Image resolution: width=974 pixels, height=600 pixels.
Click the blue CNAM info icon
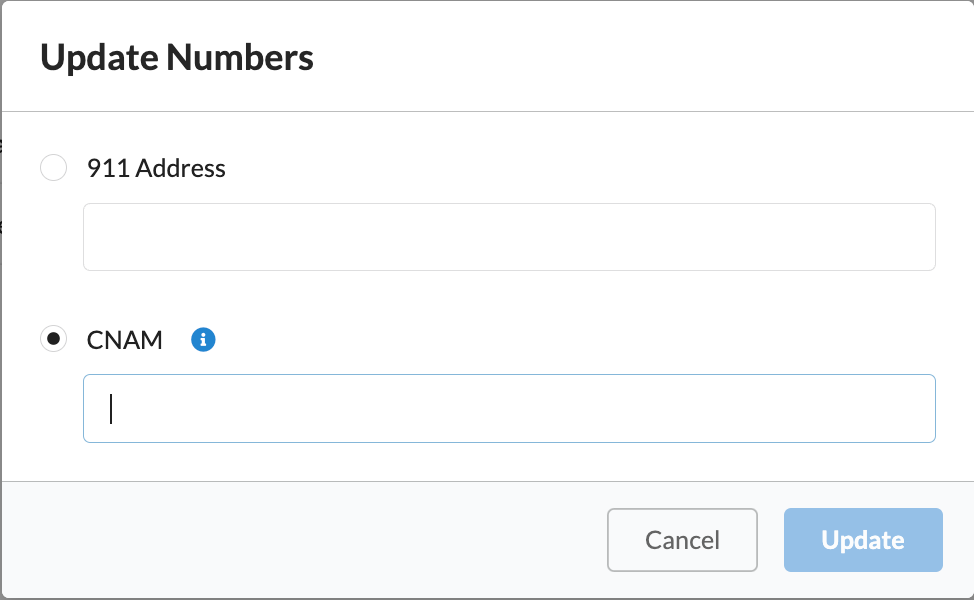point(203,340)
